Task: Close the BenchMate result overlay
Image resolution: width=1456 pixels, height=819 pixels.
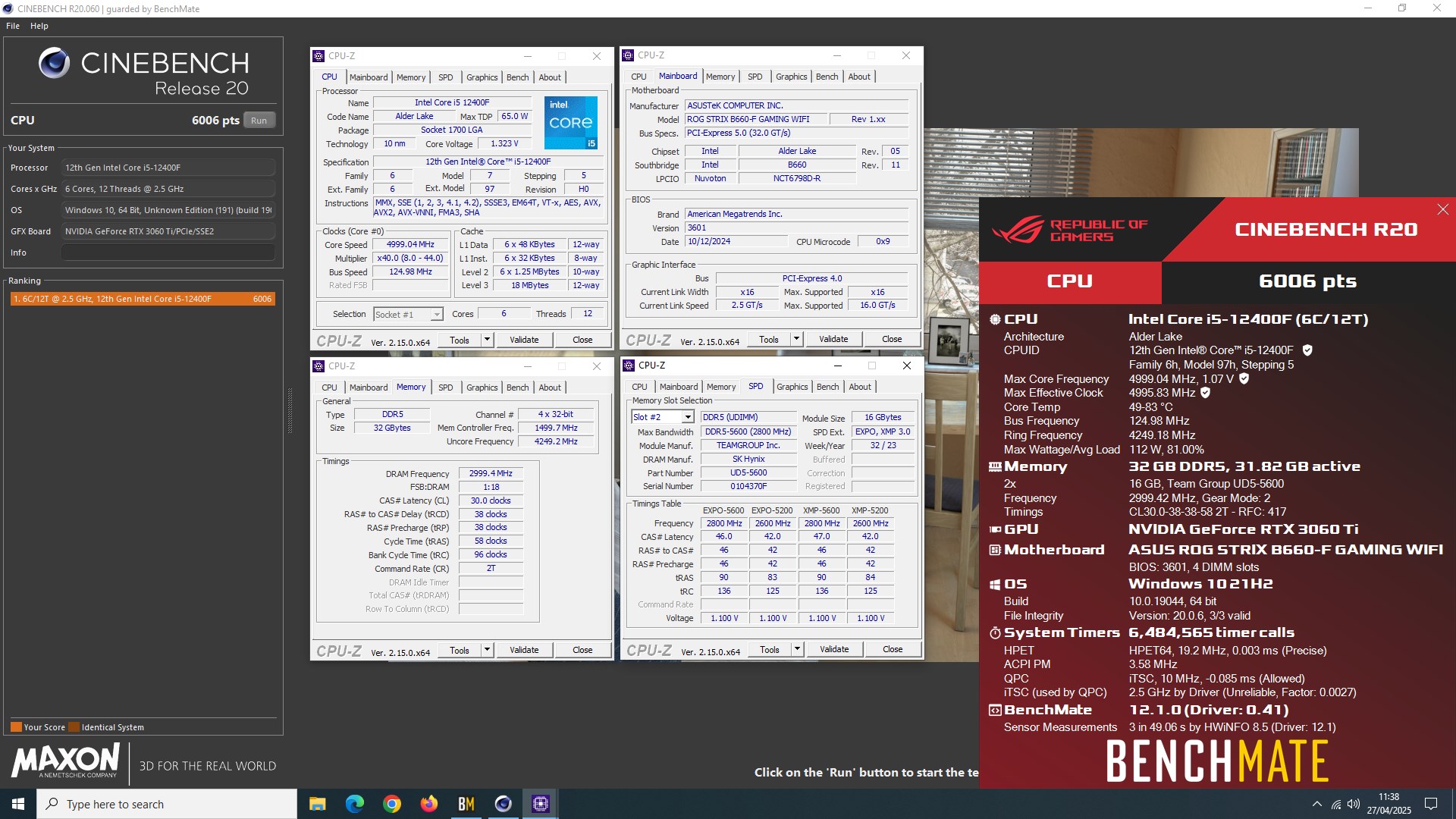Action: click(1442, 209)
